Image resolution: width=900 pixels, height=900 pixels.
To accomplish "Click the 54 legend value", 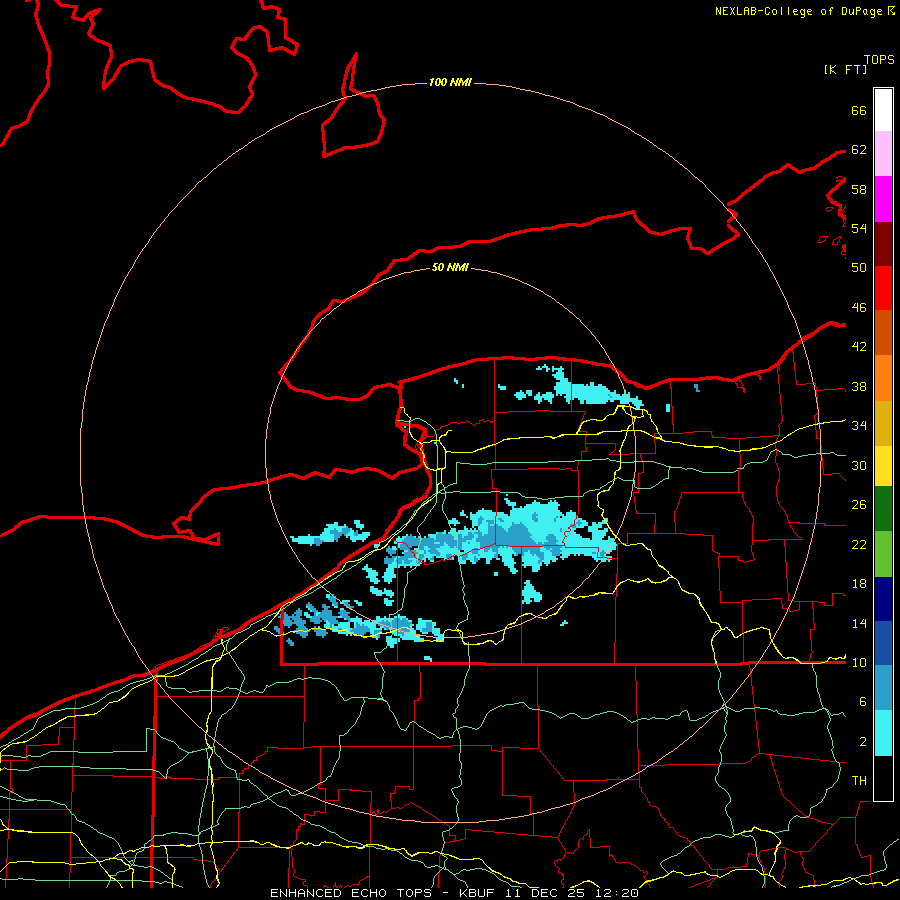I will [x=859, y=228].
